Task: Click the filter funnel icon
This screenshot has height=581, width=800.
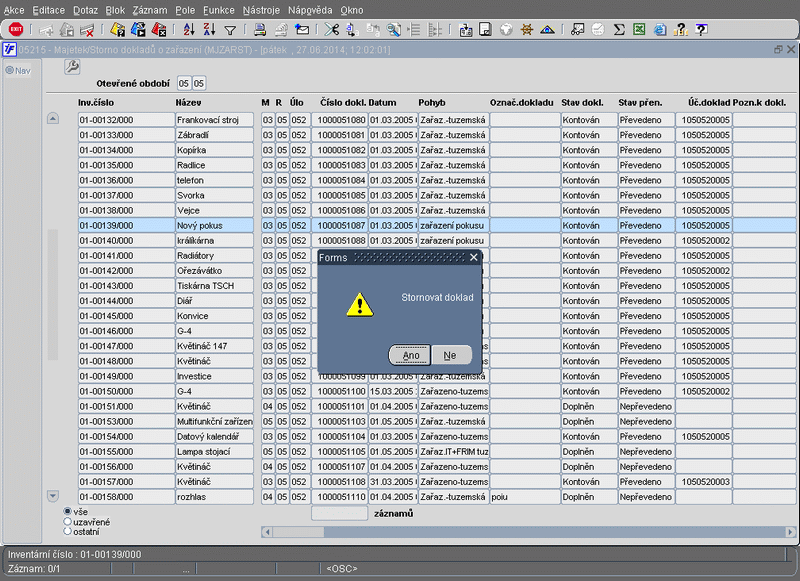Action: [x=230, y=29]
